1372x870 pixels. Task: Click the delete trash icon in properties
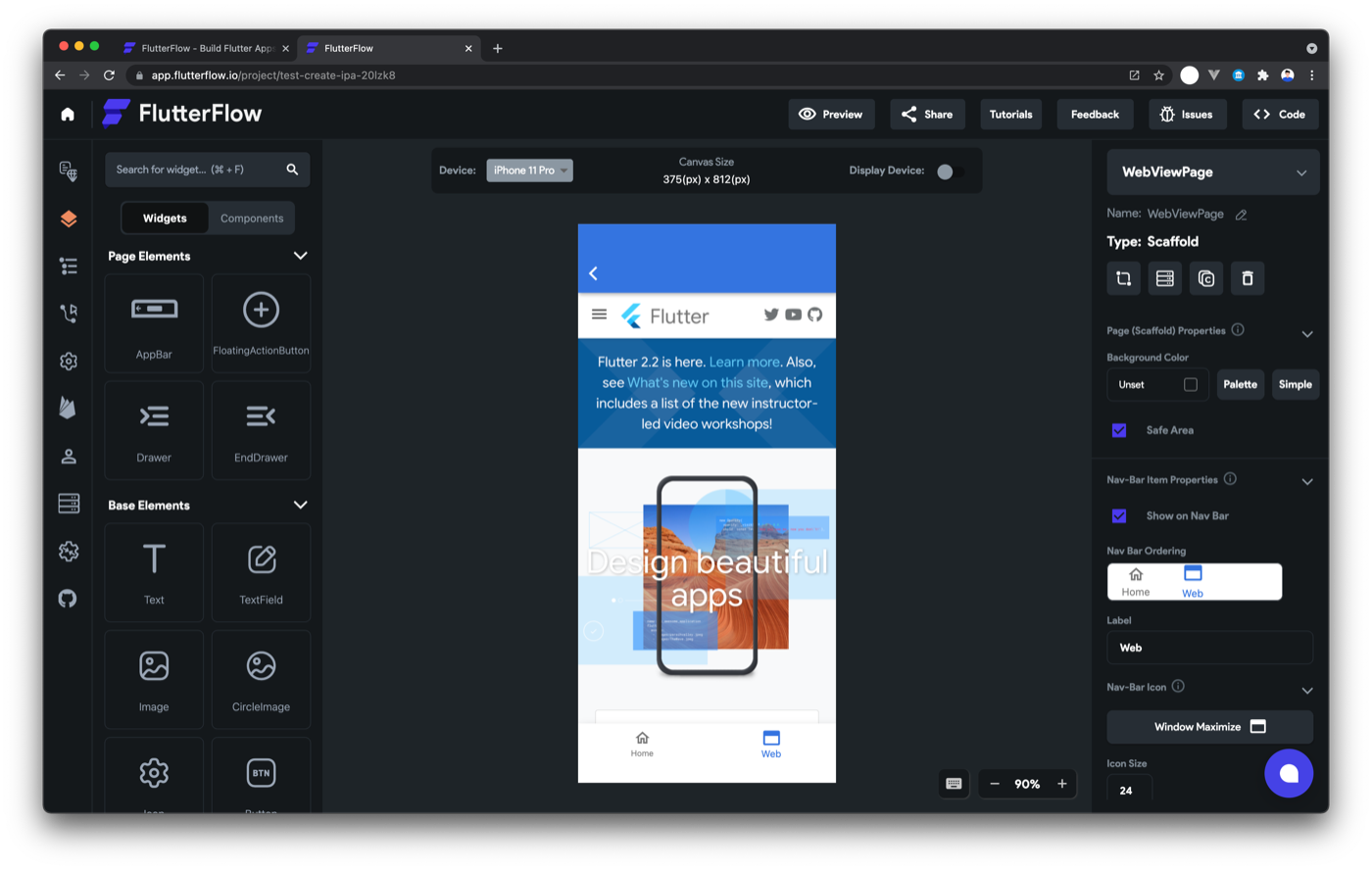1248,278
